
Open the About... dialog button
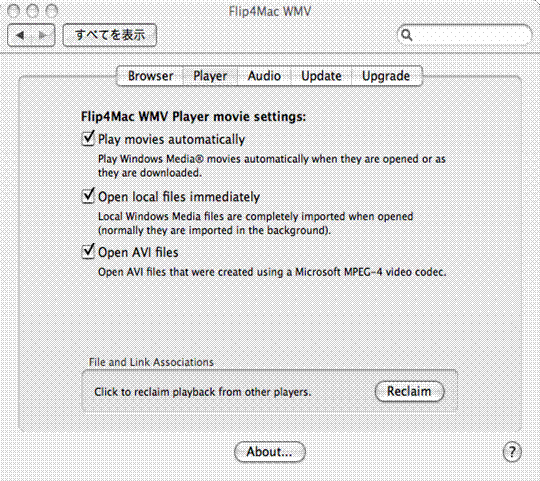270,452
